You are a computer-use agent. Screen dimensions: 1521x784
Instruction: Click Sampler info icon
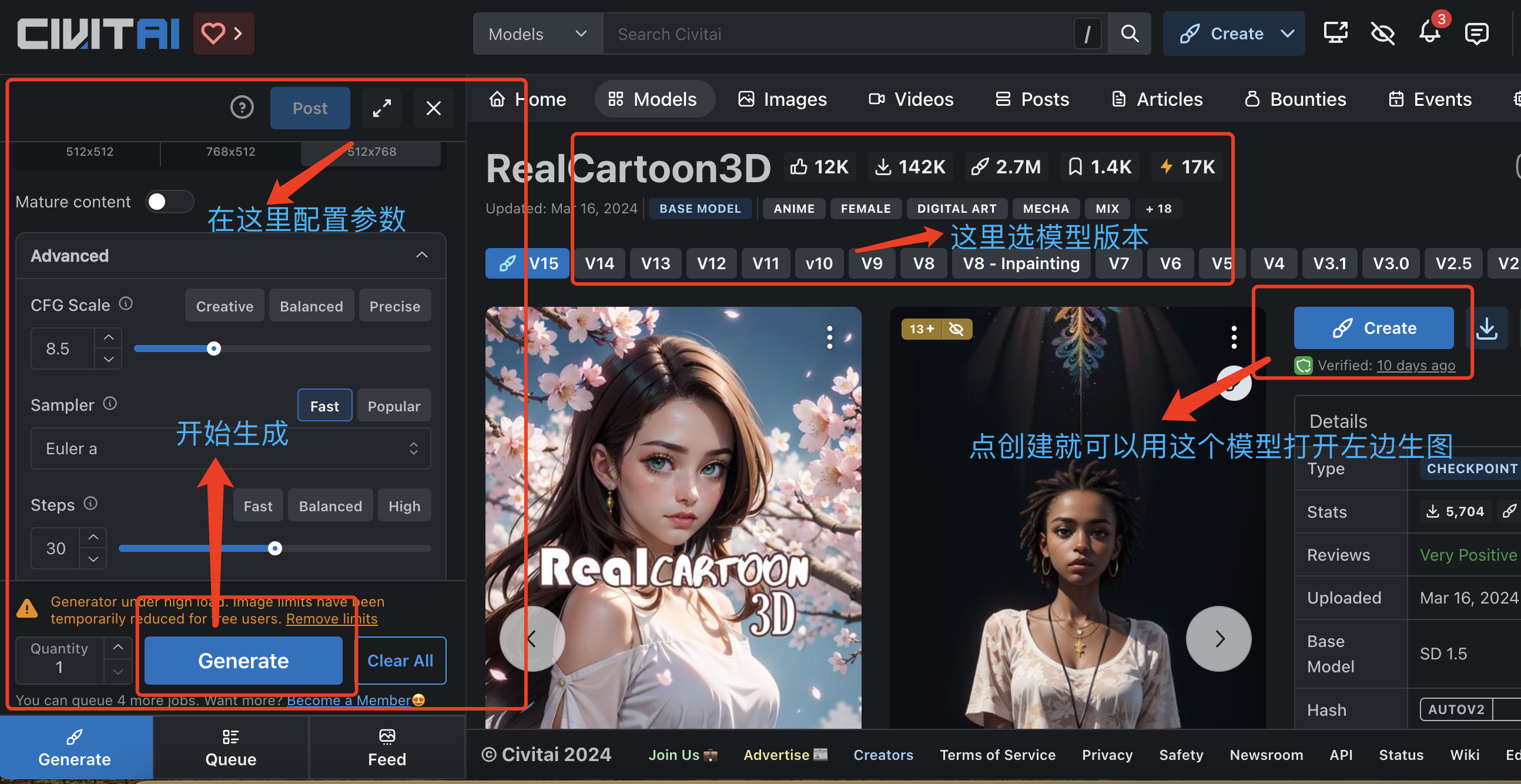pyautogui.click(x=110, y=403)
